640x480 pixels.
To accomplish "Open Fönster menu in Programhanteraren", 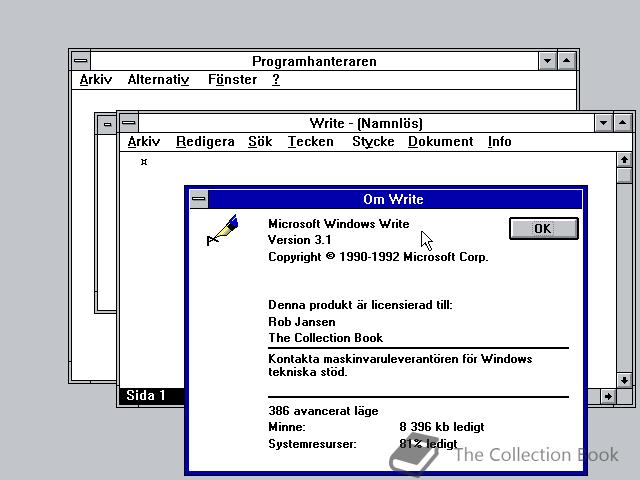I will click(x=233, y=79).
